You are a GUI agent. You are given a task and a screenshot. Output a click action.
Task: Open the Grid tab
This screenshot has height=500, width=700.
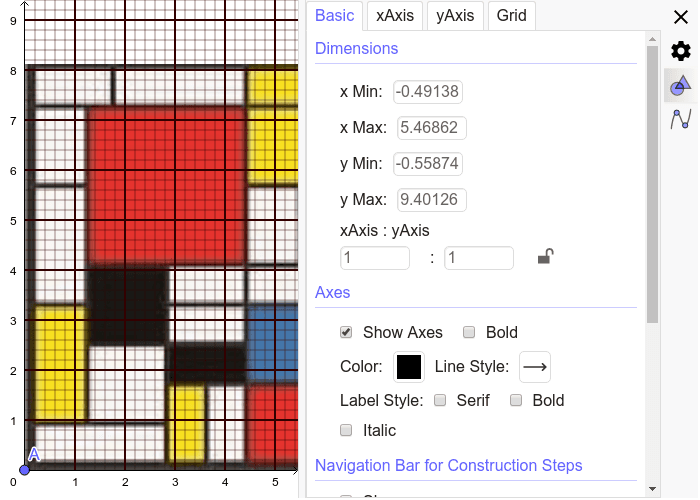coord(512,16)
